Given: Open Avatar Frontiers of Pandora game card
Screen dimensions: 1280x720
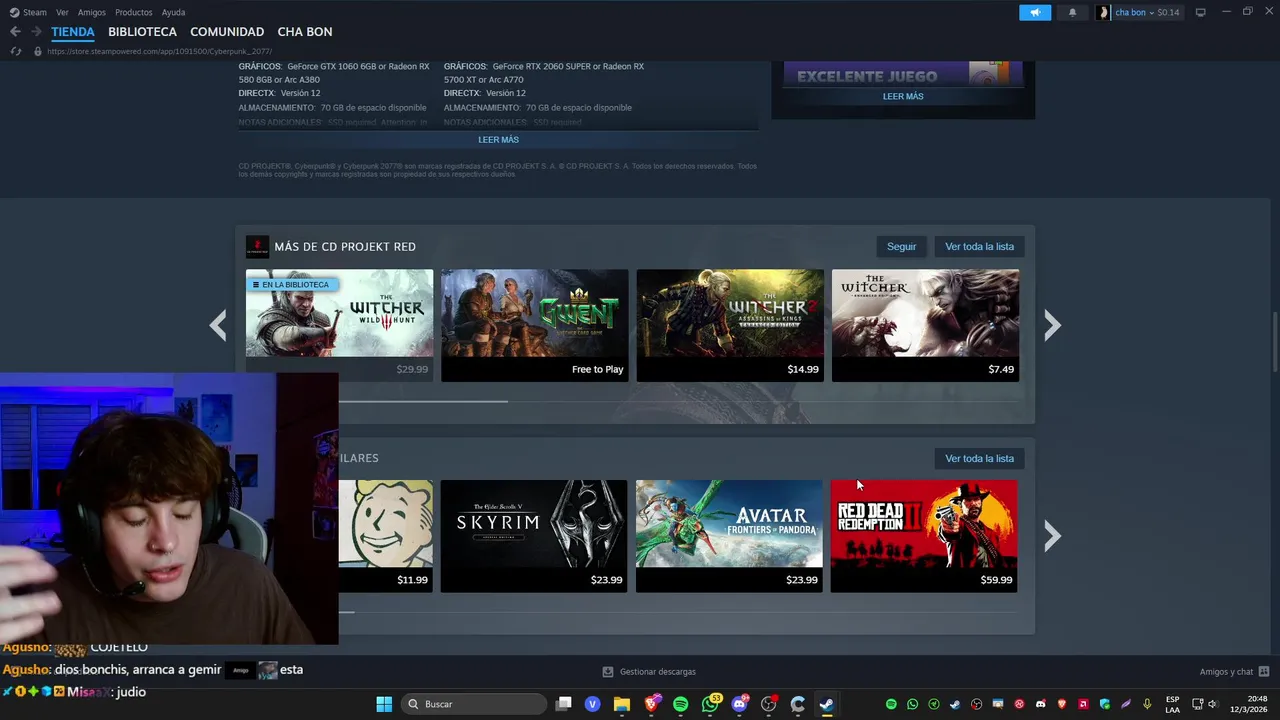Looking at the screenshot, I should [x=729, y=536].
